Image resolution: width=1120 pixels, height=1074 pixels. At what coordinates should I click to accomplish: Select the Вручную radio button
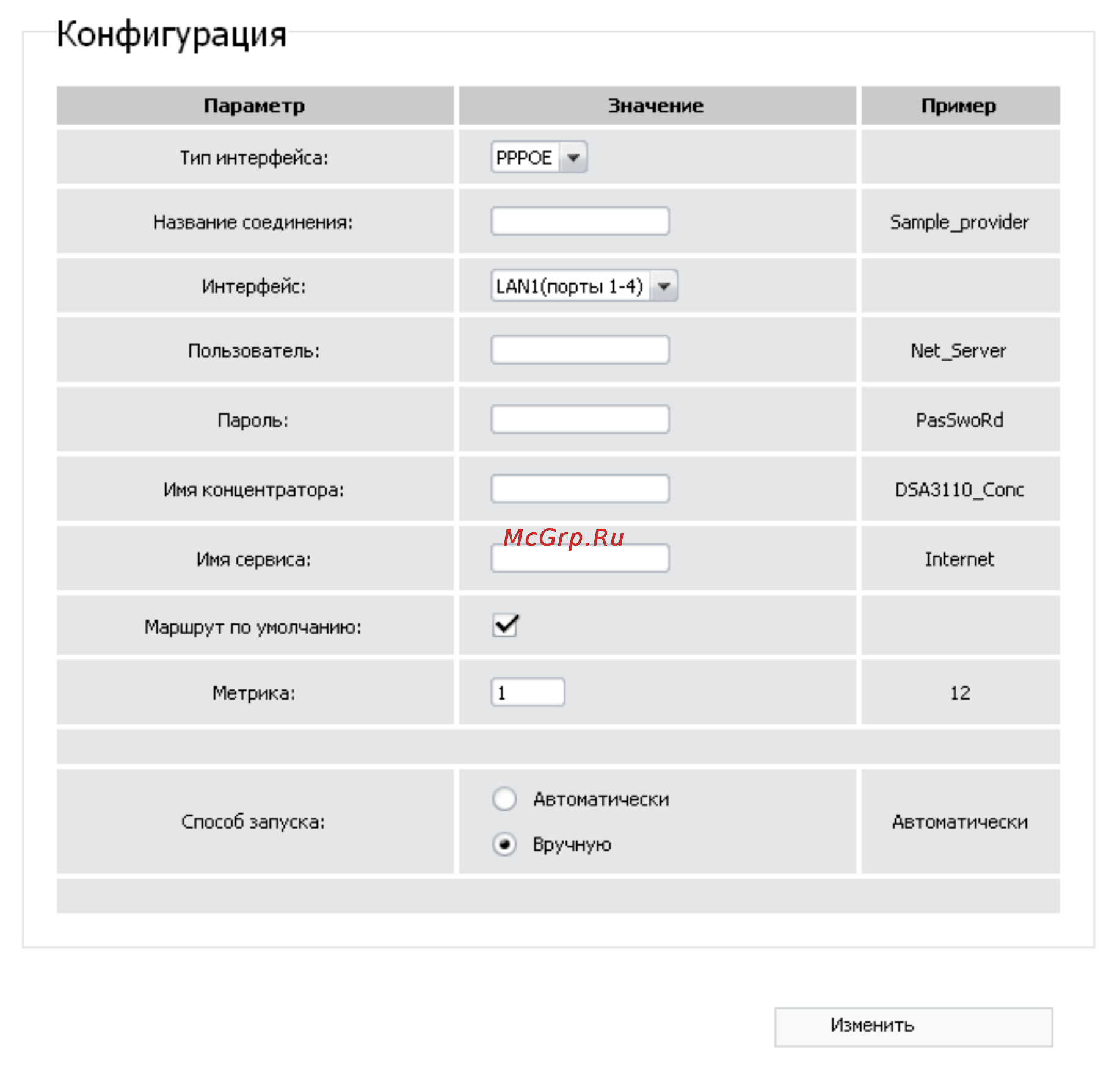[504, 844]
